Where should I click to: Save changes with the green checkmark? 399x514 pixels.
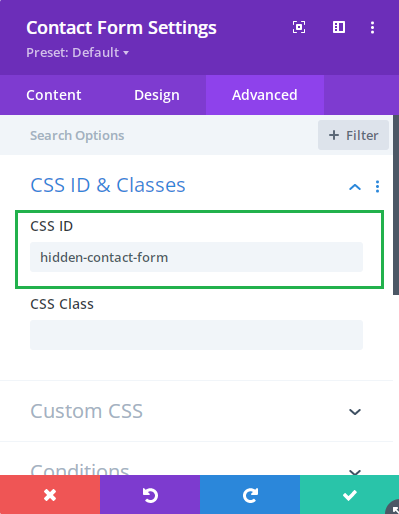pos(349,495)
